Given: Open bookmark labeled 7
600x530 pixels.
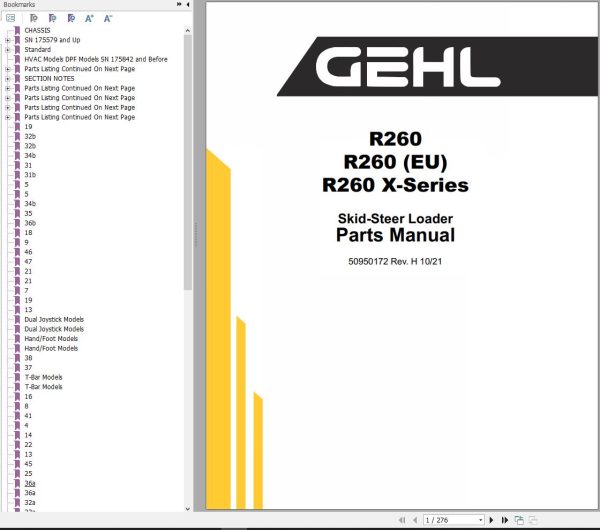Looking at the screenshot, I should pyautogui.click(x=26, y=290).
